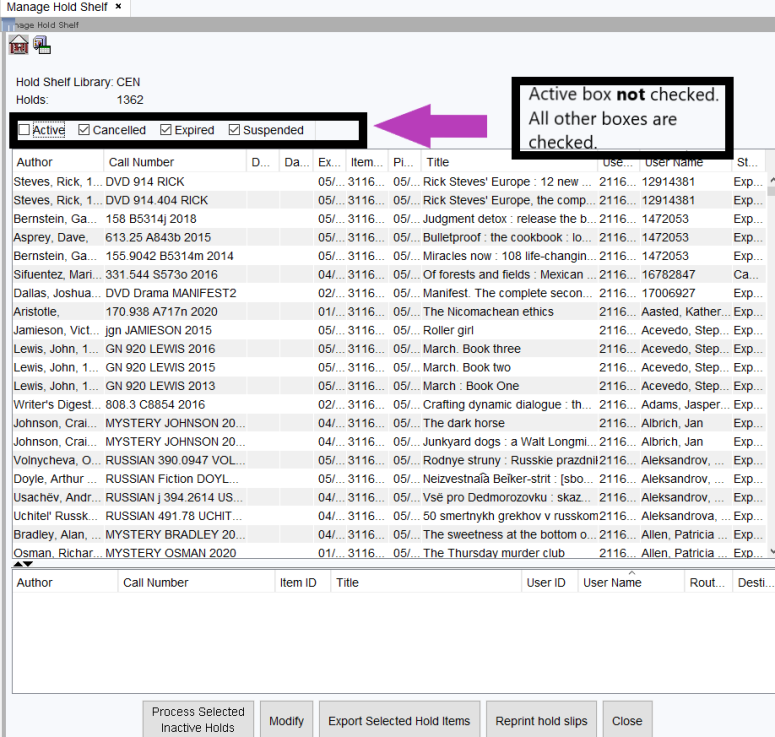The image size is (775, 737).
Task: Click the library building icon in the toolbar
Action: 19,45
